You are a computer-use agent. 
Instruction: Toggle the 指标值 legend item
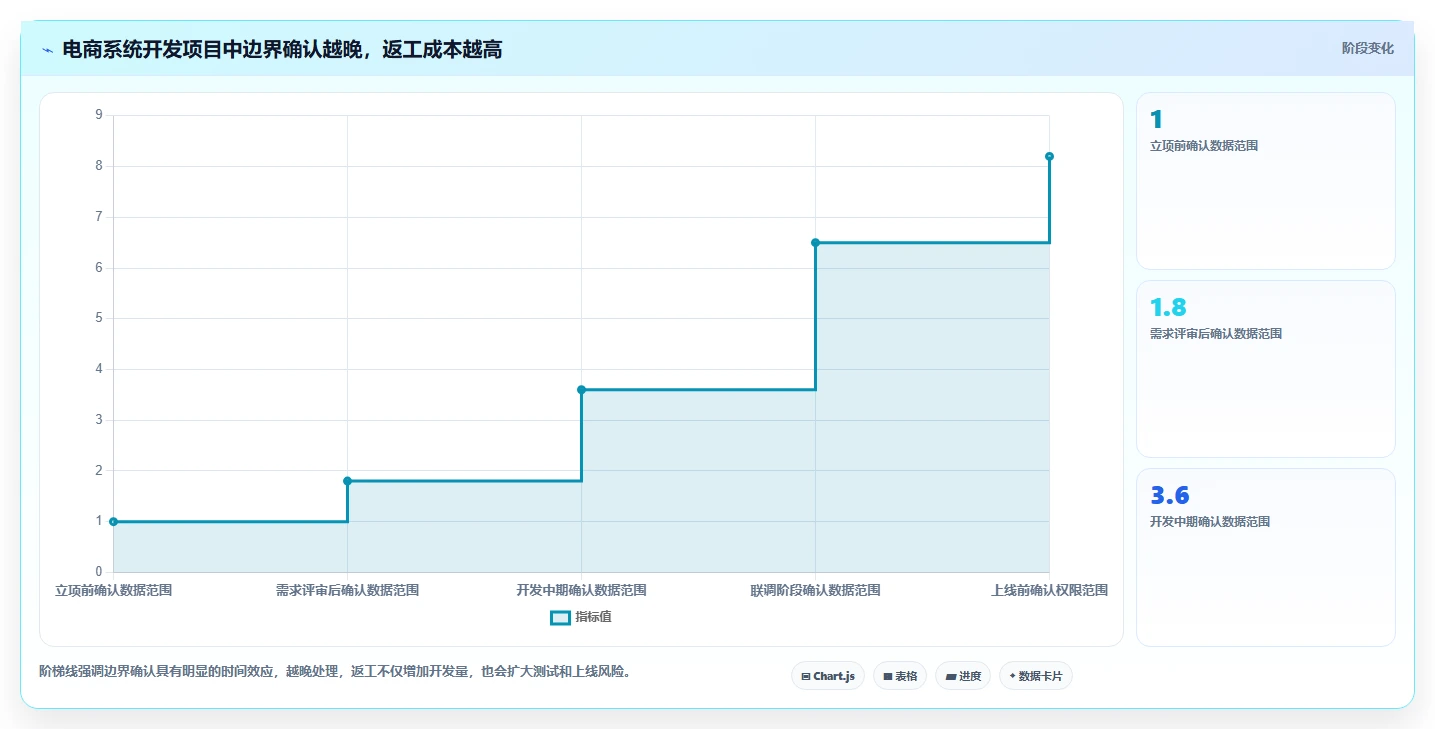point(581,617)
